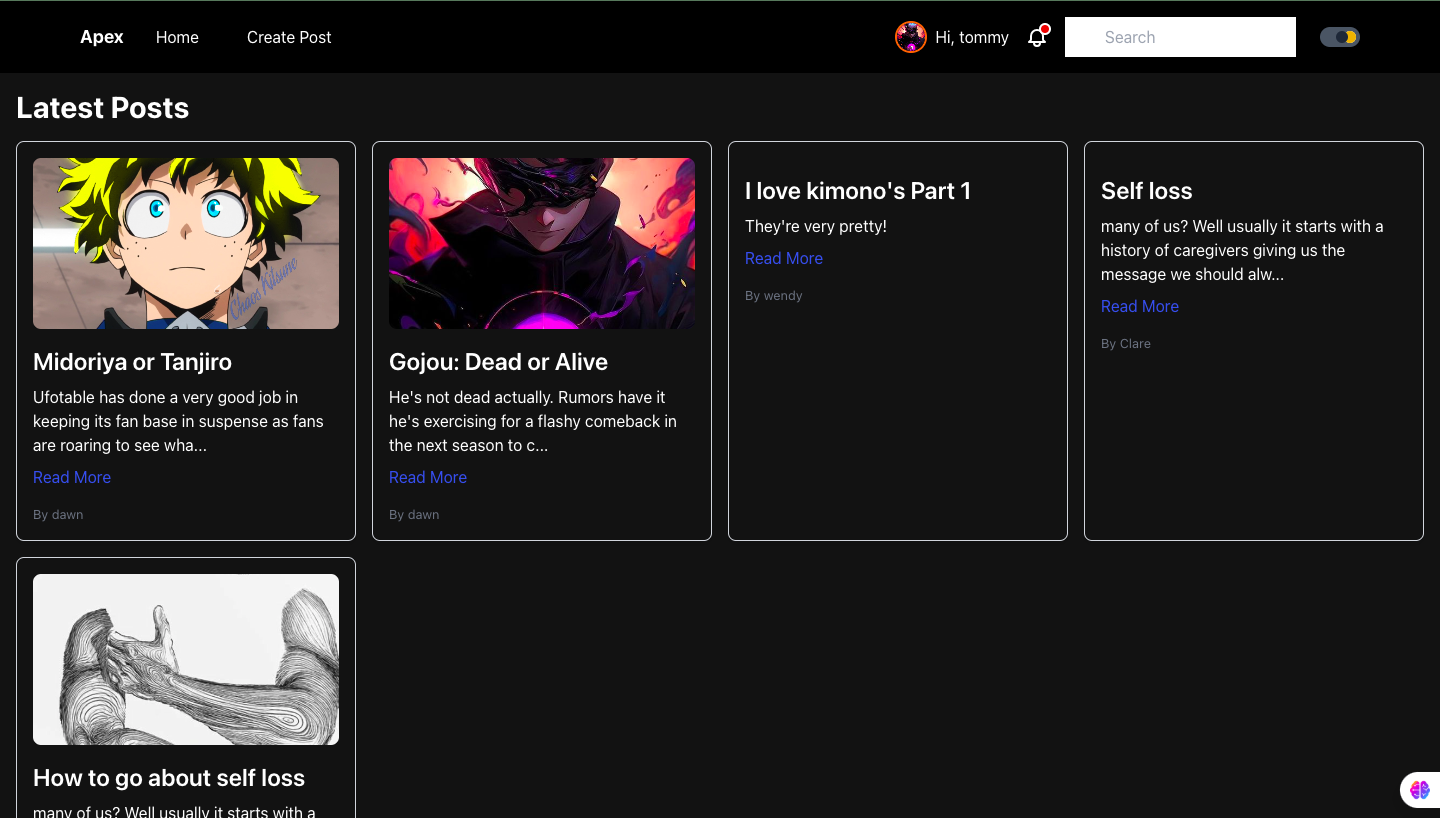Screen dimensions: 1440x818
Task: Click 'By dawn' under Gojou post
Action: (x=414, y=514)
